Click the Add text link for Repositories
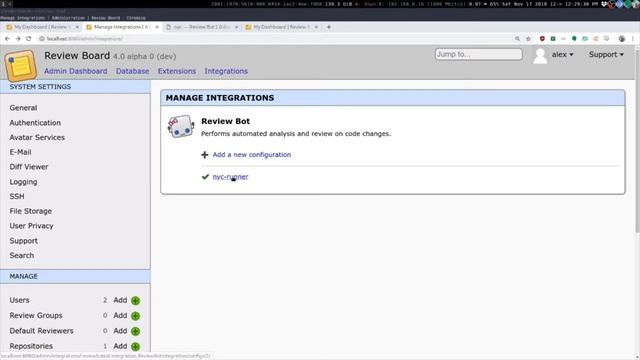This screenshot has width=640, height=360. click(120, 346)
